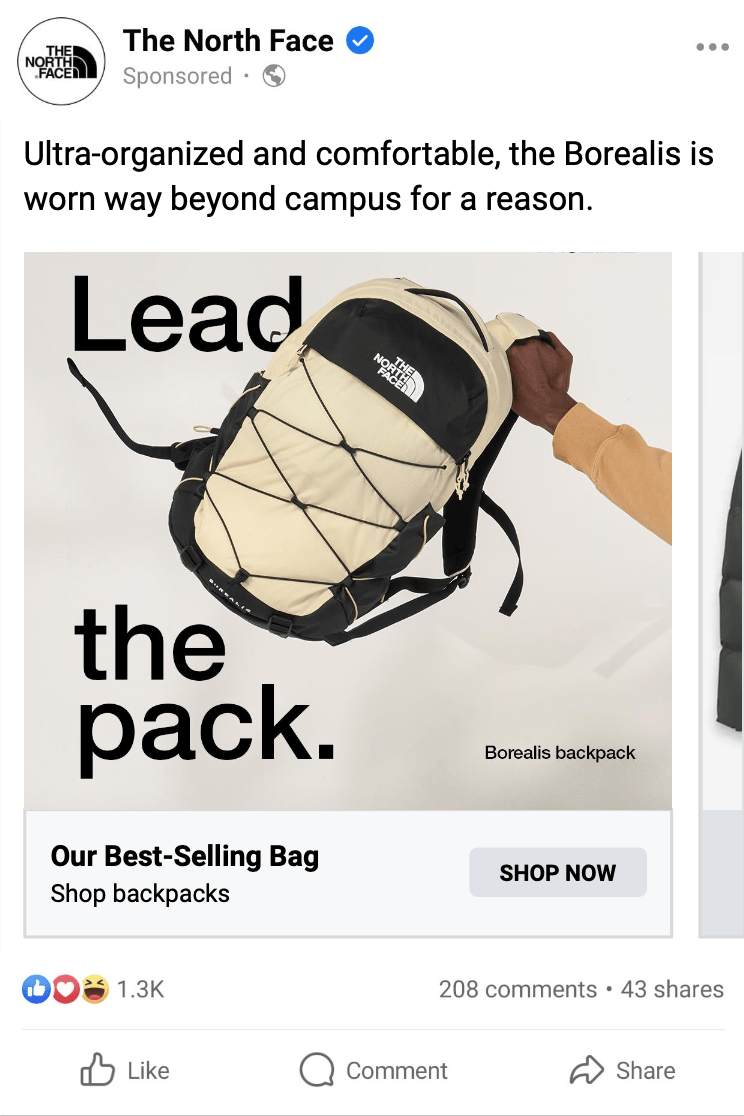
Task: Click the public globe audience icon
Action: [x=274, y=75]
